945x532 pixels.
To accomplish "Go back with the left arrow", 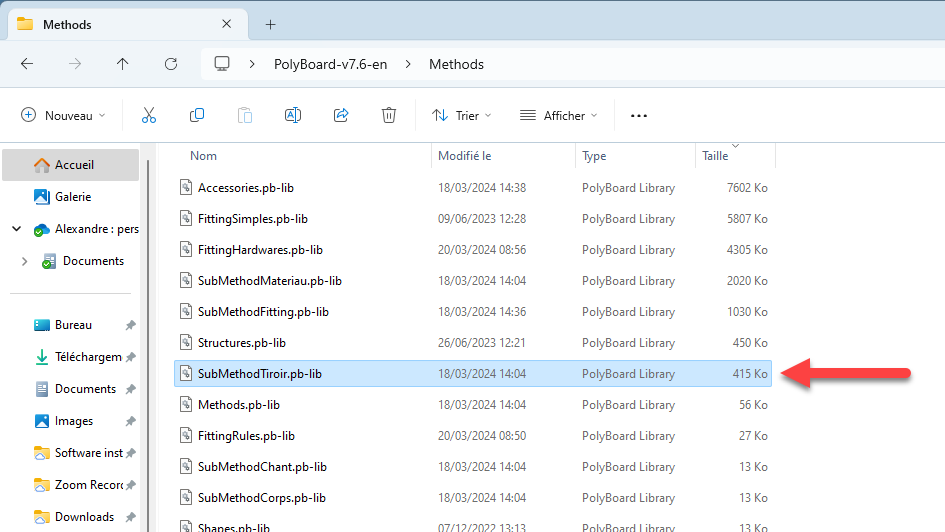I will (x=27, y=64).
